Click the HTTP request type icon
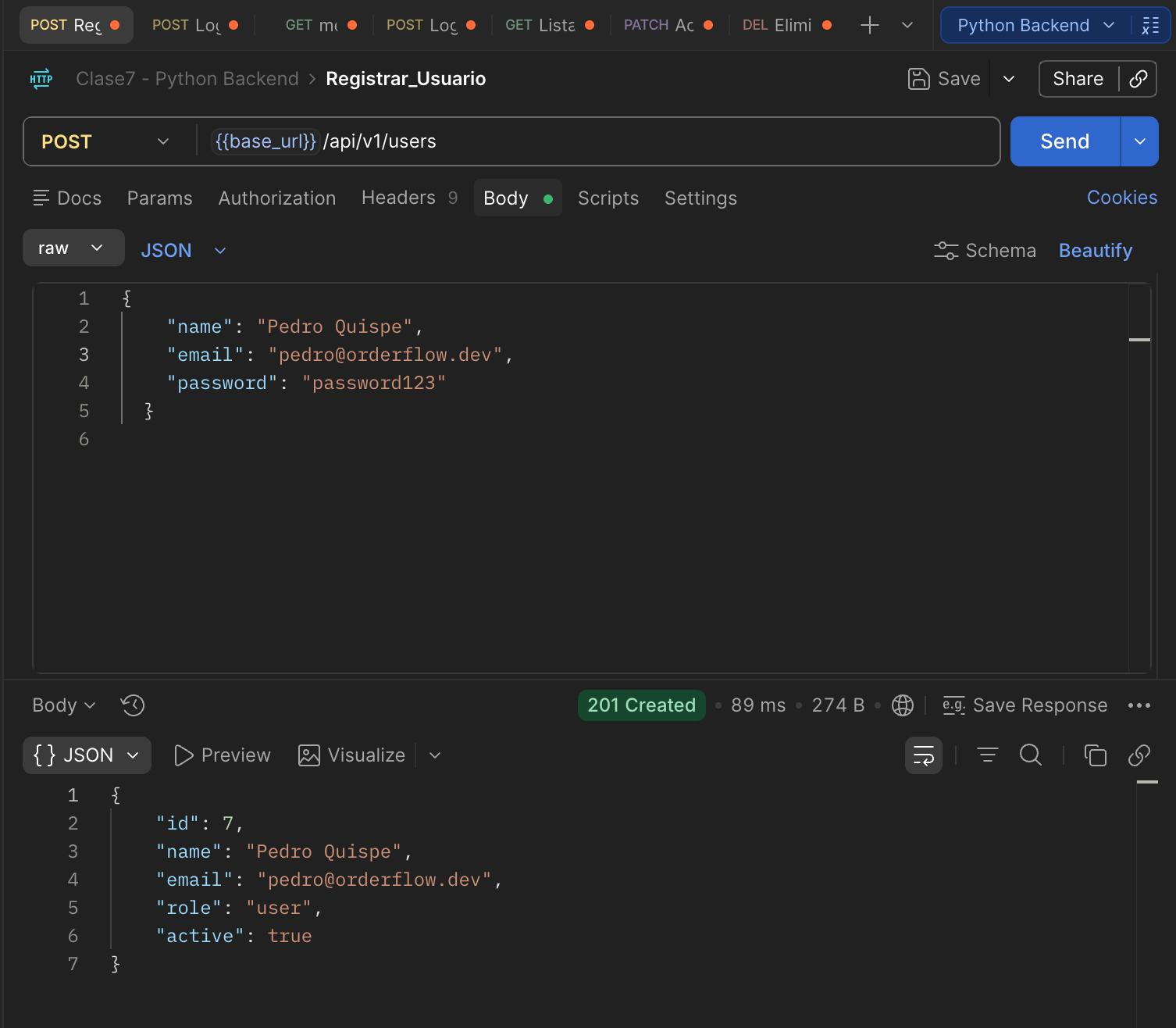This screenshot has height=1028, width=1176. point(41,79)
